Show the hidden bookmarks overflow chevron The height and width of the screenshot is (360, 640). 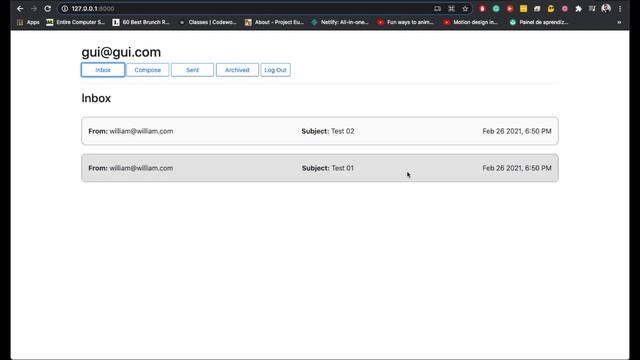[619, 22]
